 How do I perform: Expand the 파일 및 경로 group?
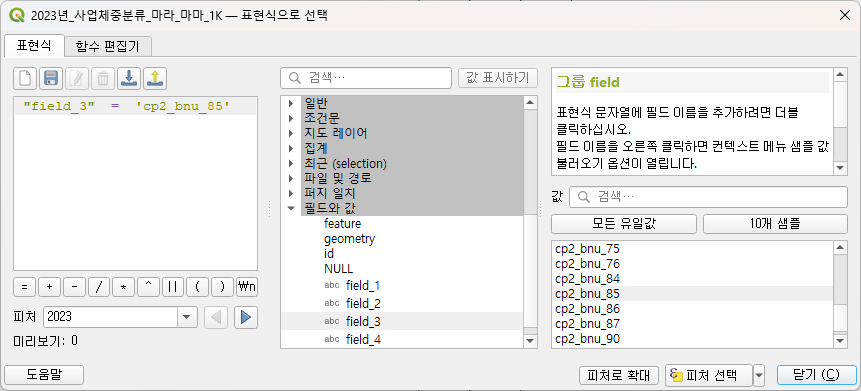coord(291,178)
